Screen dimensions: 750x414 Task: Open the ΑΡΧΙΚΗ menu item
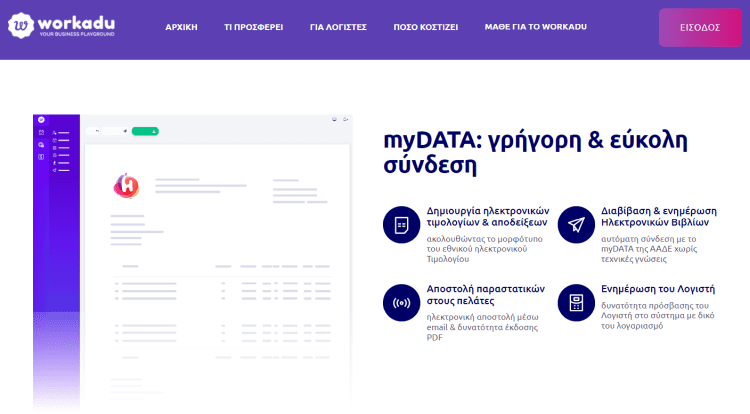point(181,27)
